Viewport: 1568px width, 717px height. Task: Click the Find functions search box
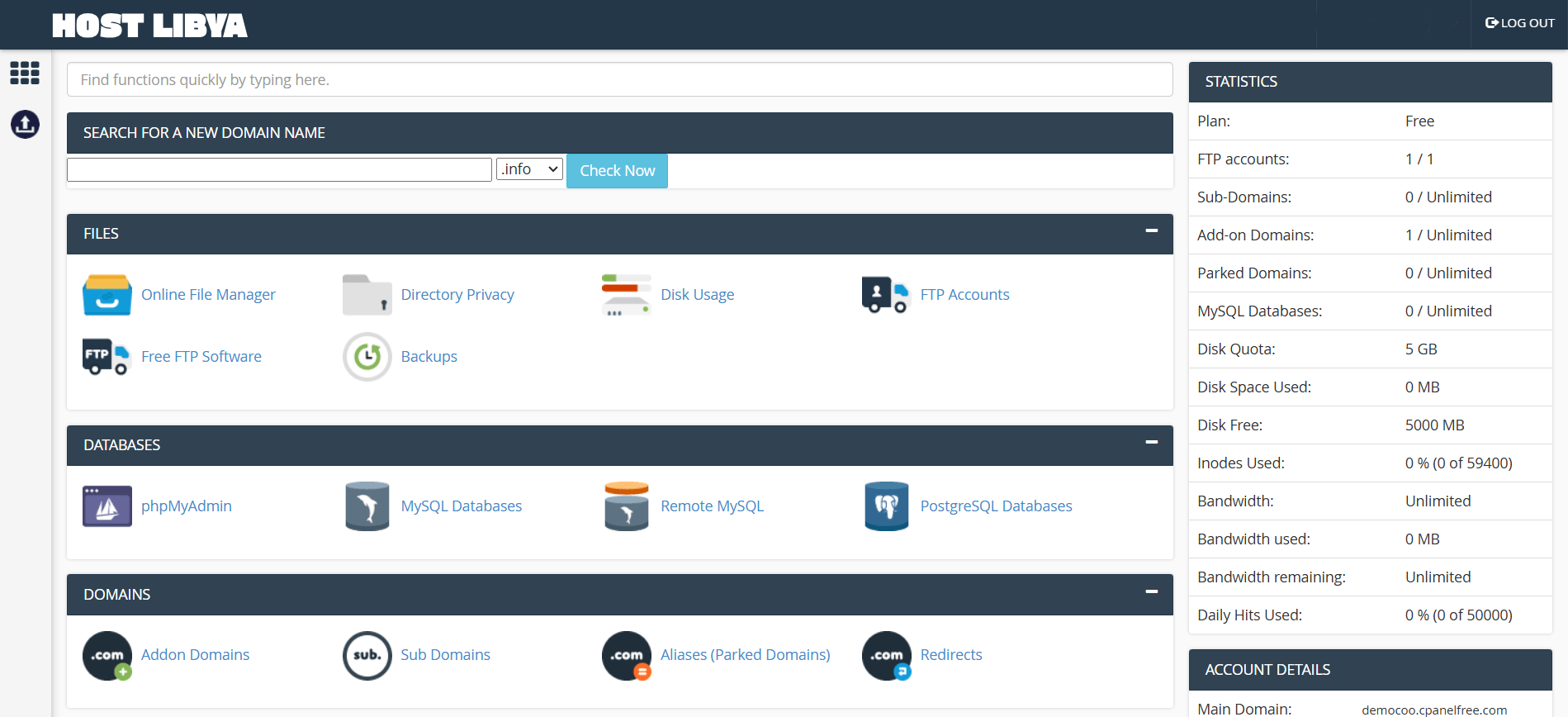click(x=619, y=80)
